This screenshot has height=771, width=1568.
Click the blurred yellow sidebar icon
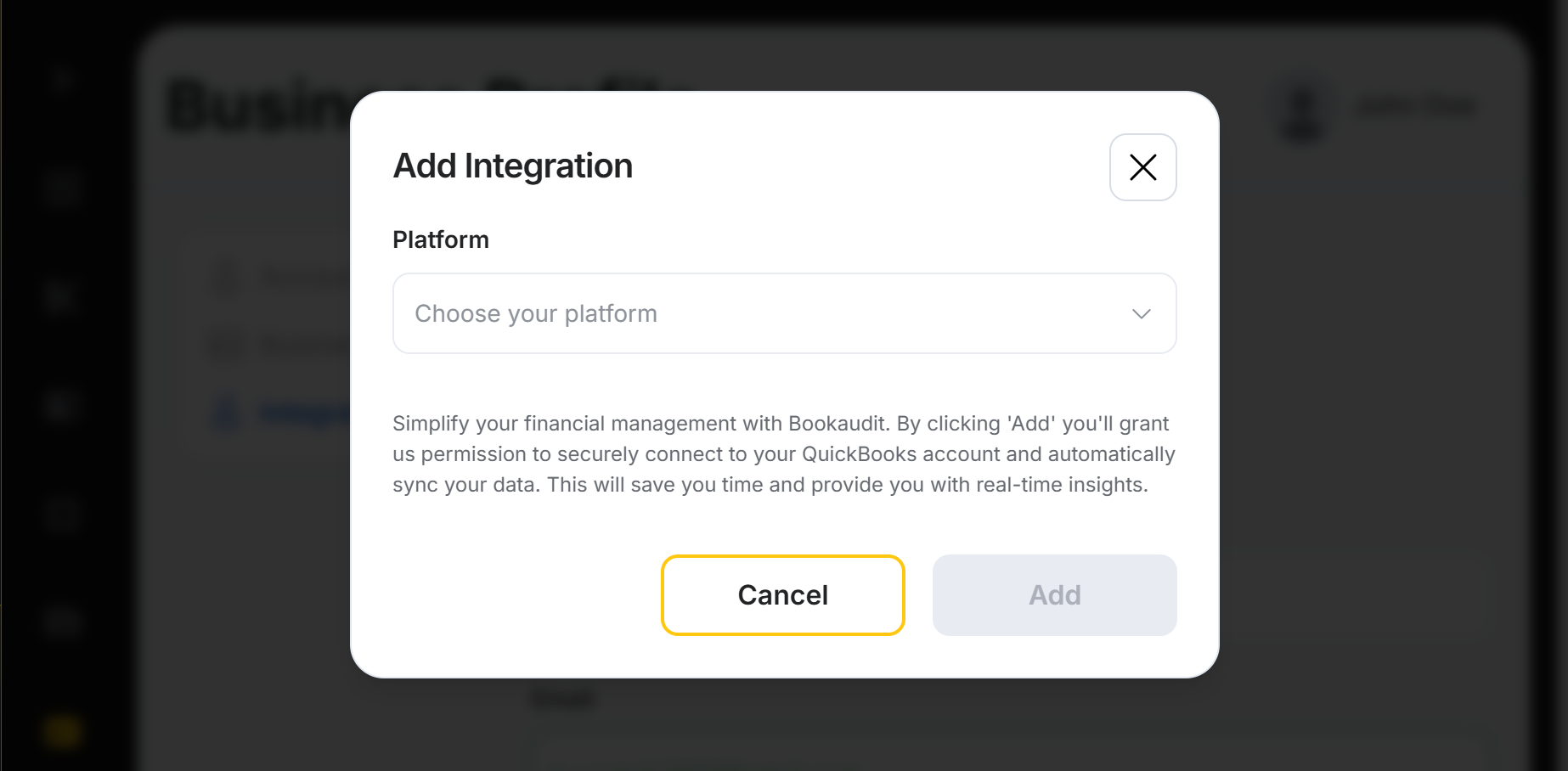point(62,730)
